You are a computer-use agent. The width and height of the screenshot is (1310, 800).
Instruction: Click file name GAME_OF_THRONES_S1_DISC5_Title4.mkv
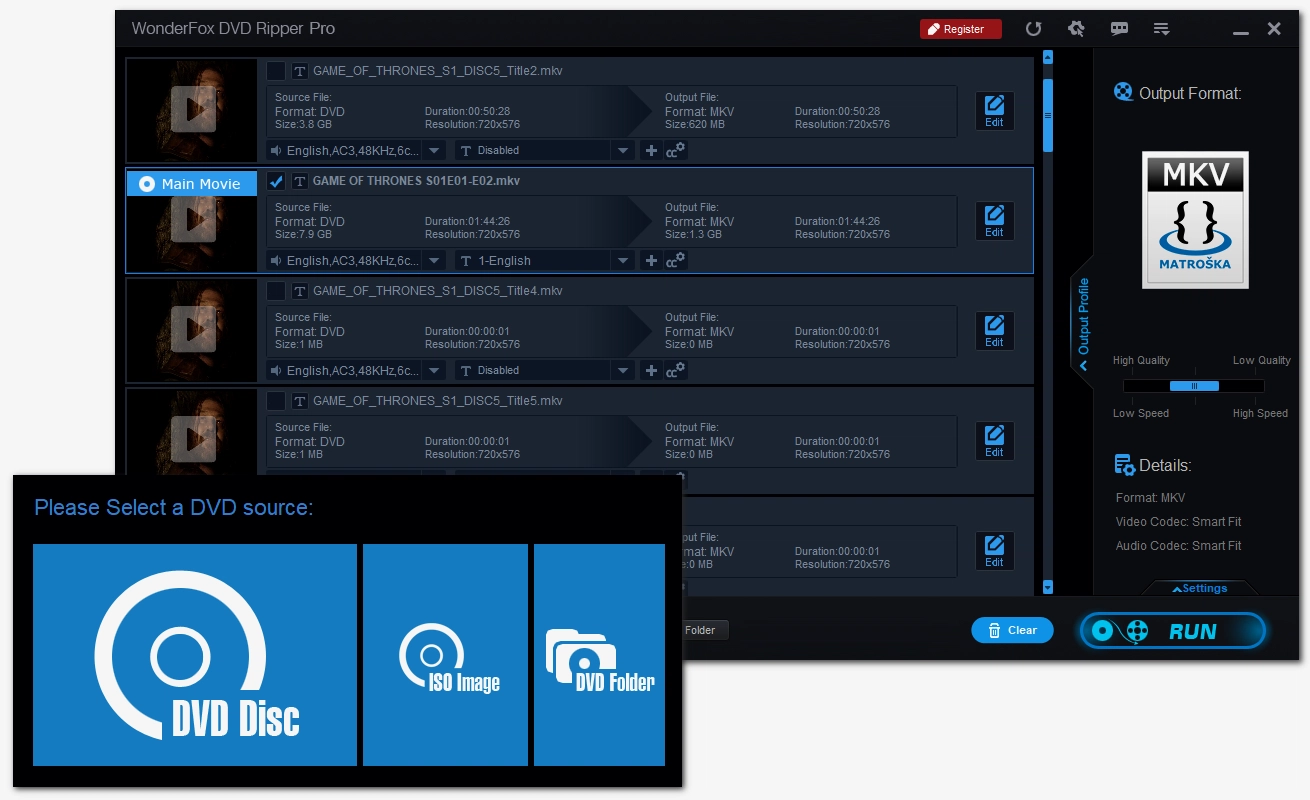point(437,291)
